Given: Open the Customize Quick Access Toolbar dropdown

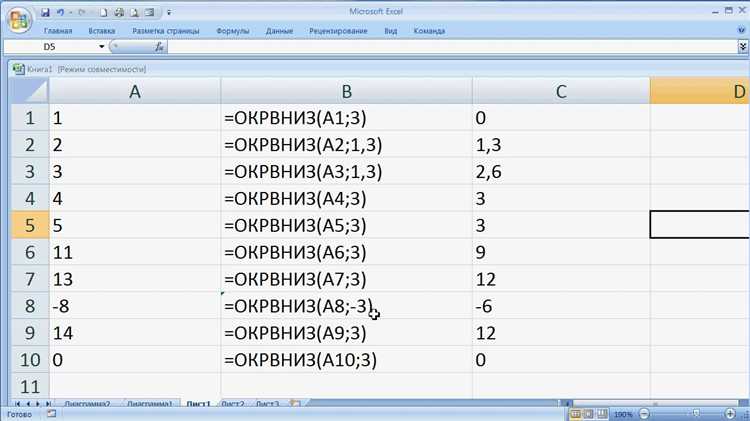Looking at the screenshot, I should click(169, 12).
